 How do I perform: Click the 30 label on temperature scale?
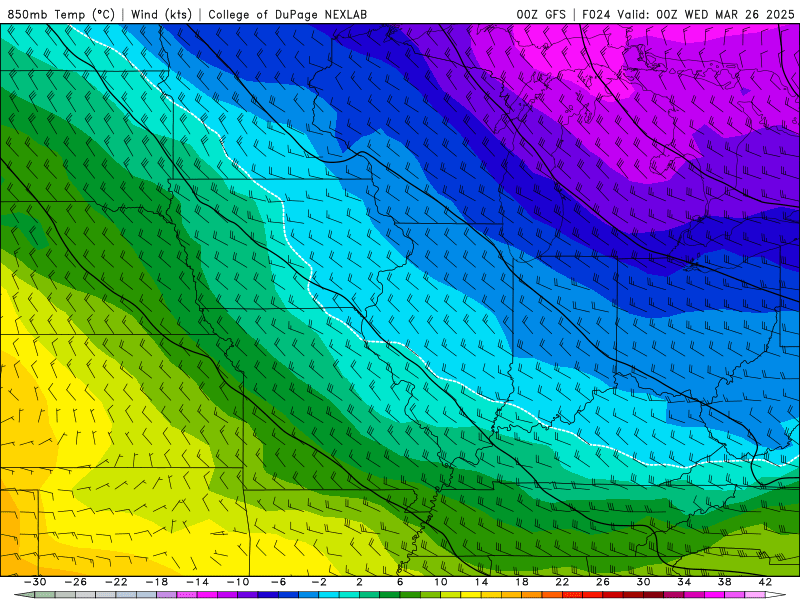(x=643, y=582)
